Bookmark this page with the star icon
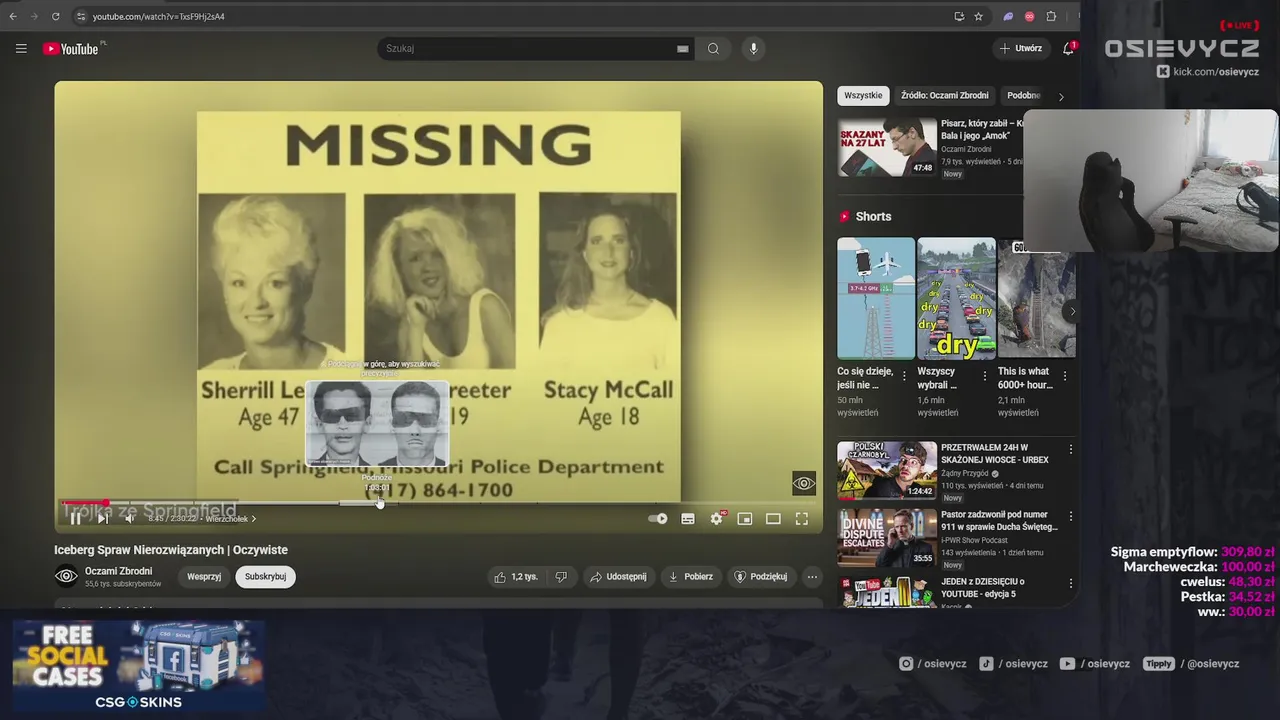This screenshot has width=1280, height=720. (x=979, y=16)
